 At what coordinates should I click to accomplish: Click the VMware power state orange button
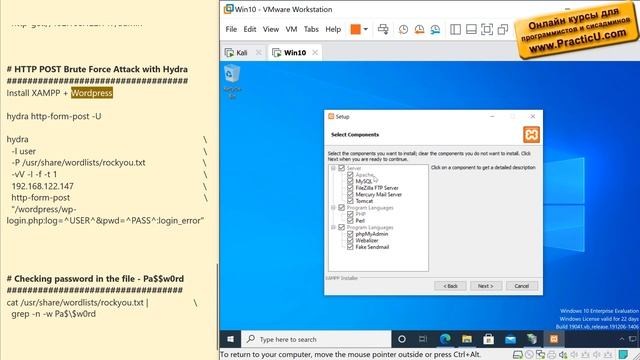click(x=356, y=29)
